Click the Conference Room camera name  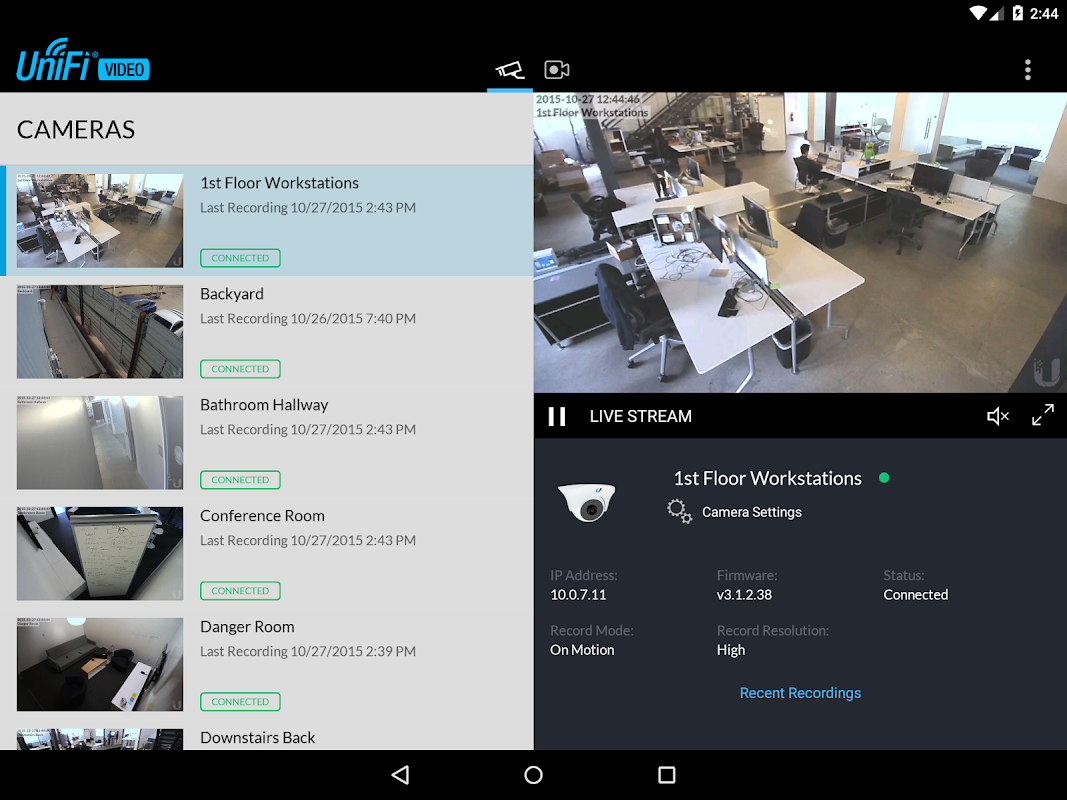coord(262,516)
